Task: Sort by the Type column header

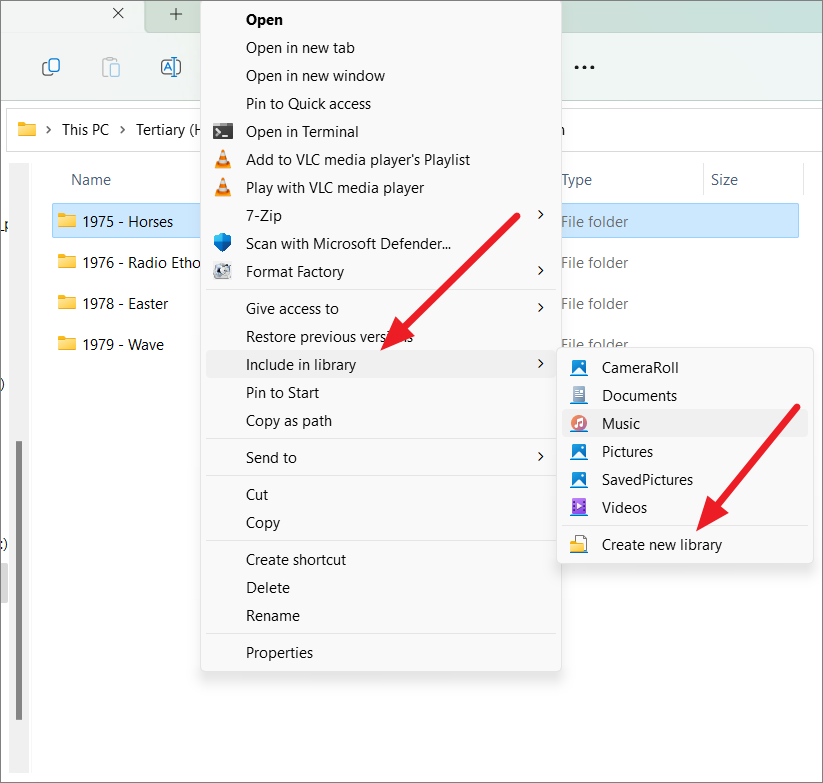Action: pyautogui.click(x=577, y=179)
